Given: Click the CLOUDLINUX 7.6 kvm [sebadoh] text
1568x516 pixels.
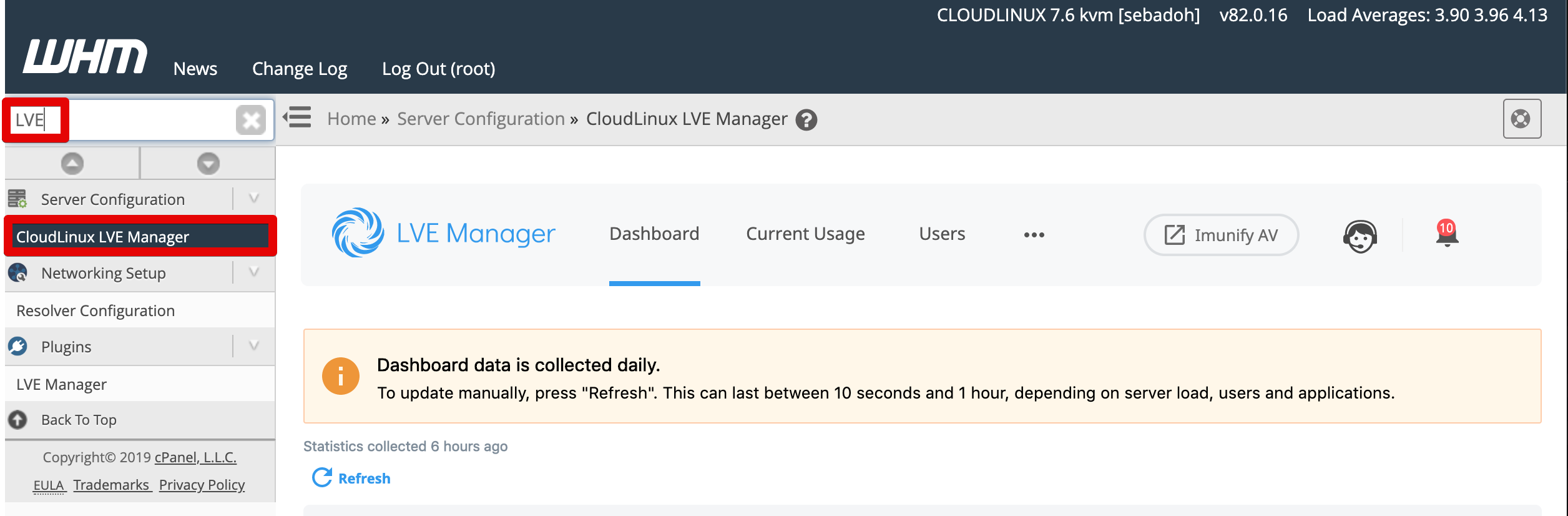Looking at the screenshot, I should (1068, 15).
